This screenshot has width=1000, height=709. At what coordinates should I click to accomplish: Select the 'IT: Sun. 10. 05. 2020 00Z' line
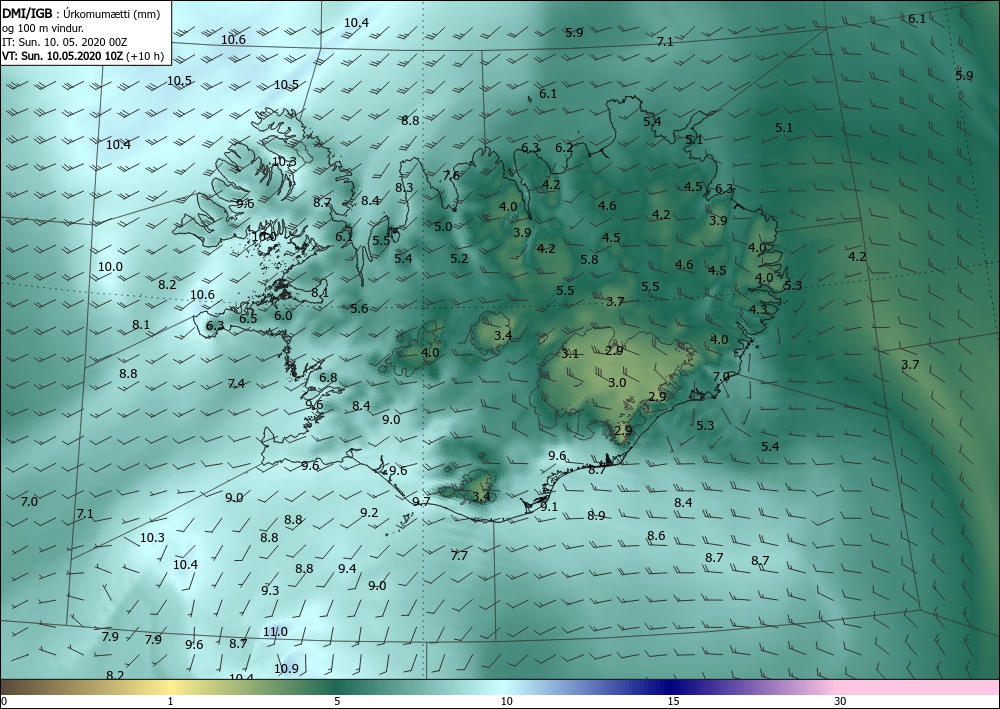(64, 42)
